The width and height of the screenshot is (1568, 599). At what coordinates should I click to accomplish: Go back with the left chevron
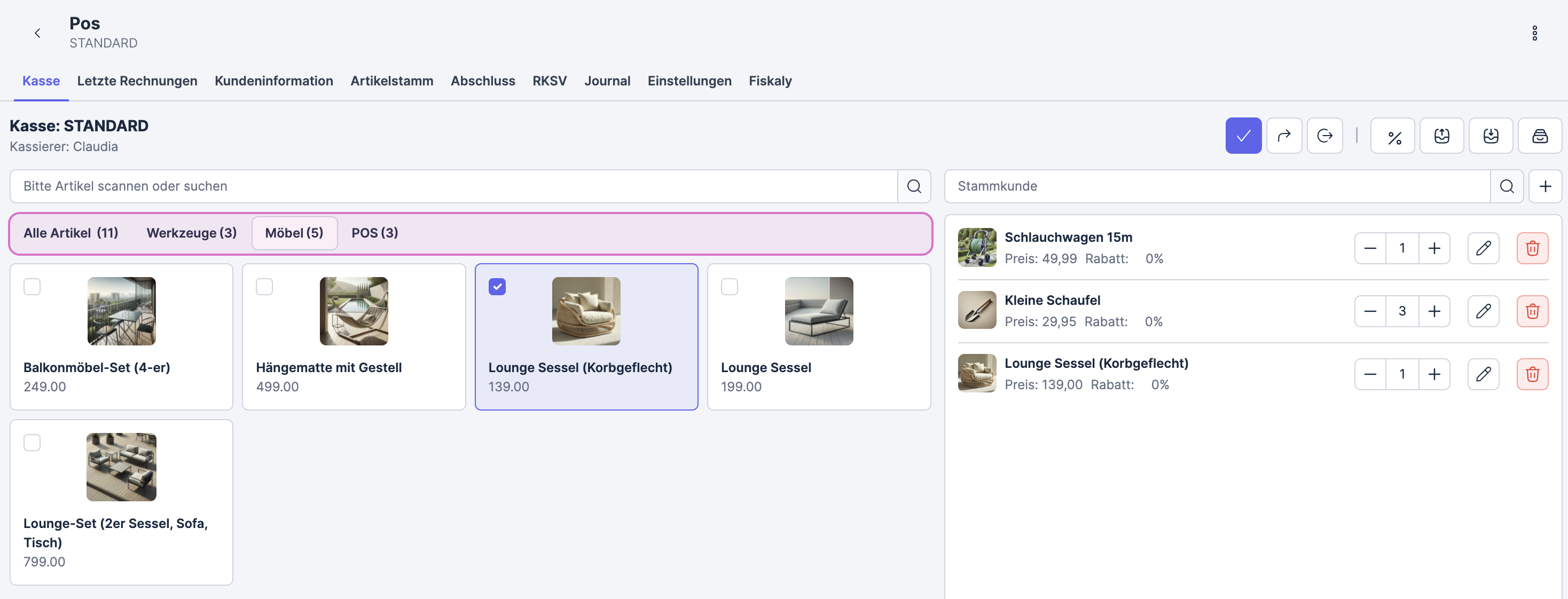(x=38, y=33)
